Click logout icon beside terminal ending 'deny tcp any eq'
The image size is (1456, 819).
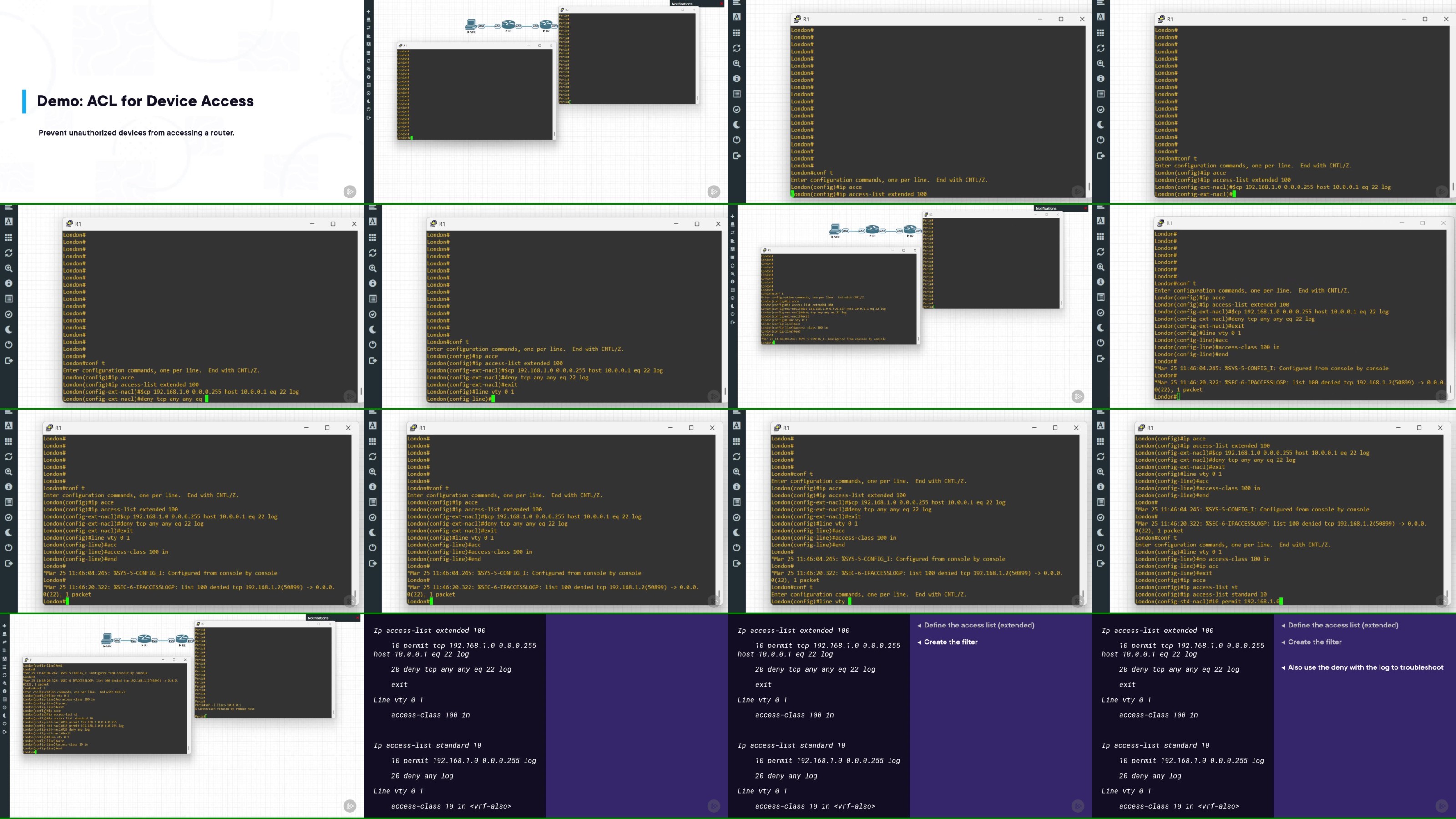9,361
